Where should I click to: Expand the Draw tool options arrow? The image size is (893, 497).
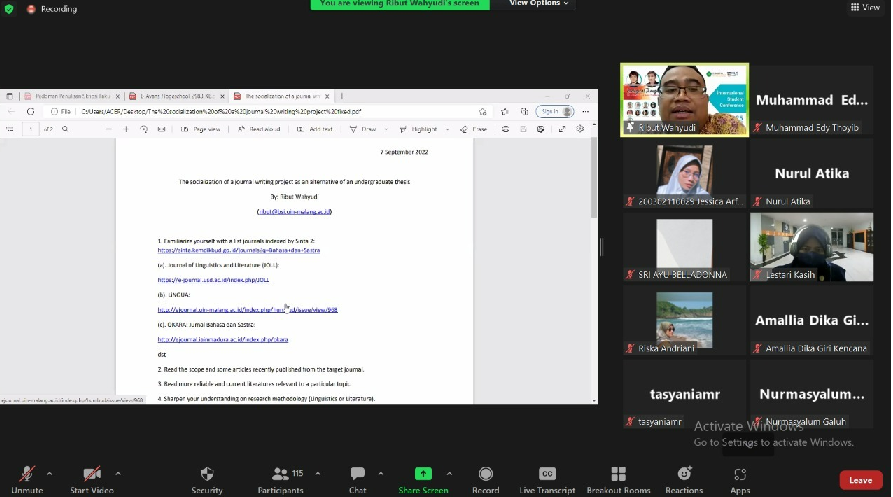(386, 129)
